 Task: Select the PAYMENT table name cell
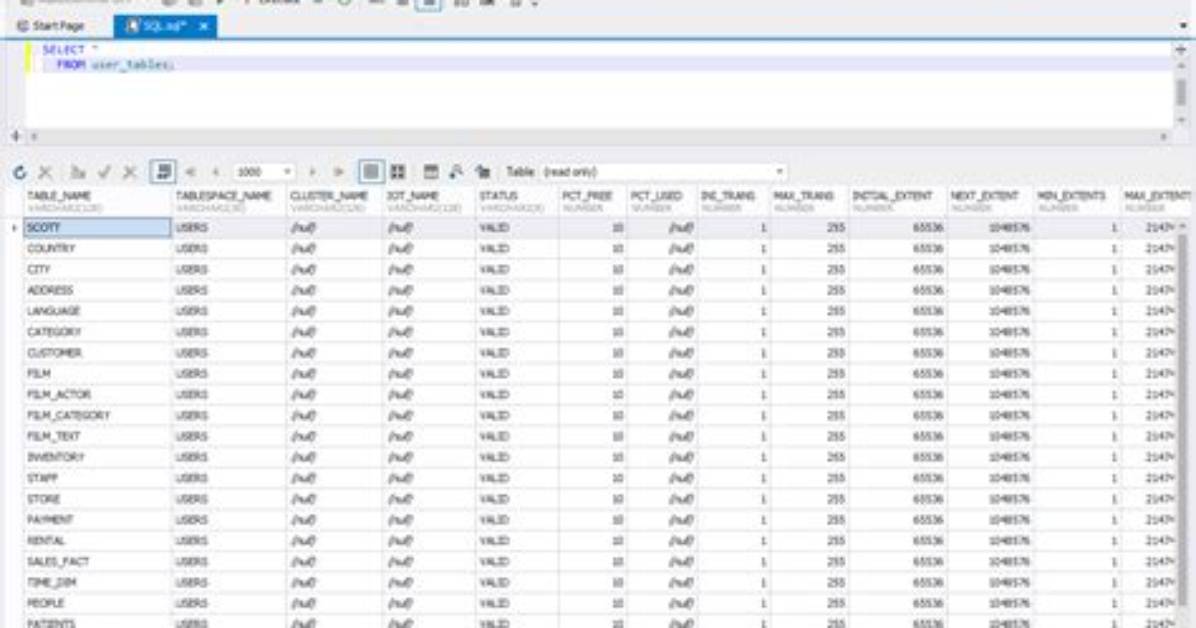(x=97, y=520)
